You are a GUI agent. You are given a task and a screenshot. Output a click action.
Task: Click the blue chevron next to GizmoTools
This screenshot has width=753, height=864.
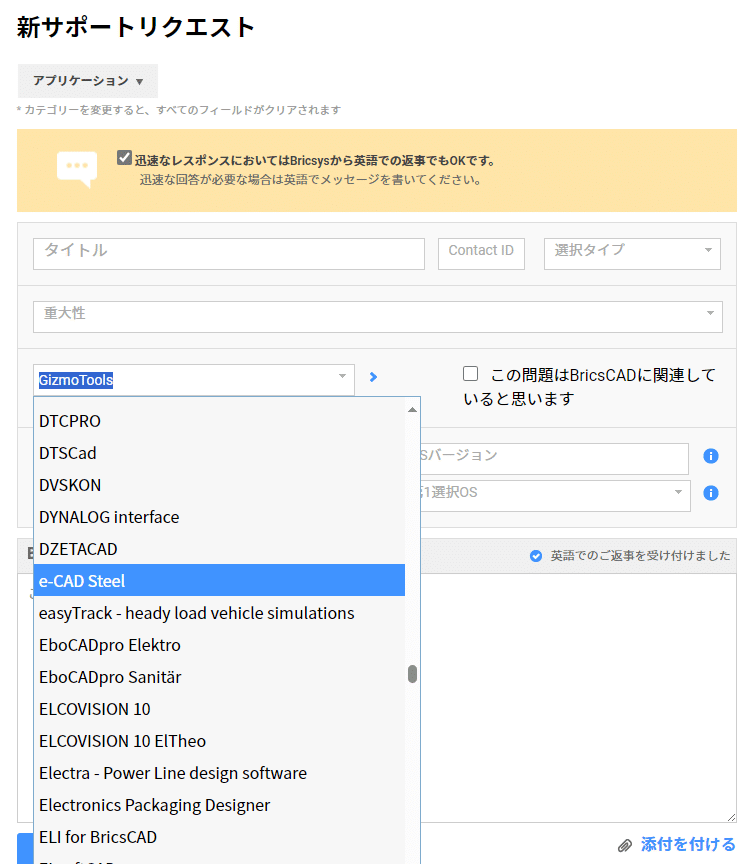(373, 377)
